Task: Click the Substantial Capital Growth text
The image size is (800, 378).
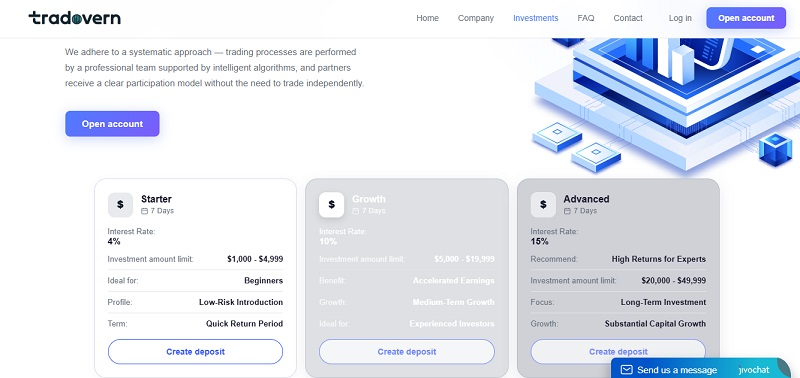Action: pyautogui.click(x=655, y=323)
